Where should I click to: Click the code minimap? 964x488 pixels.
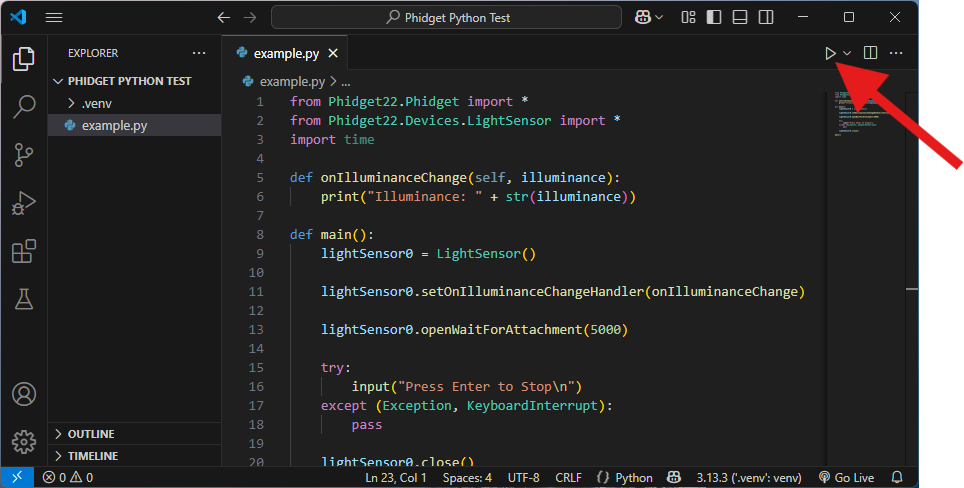click(864, 114)
